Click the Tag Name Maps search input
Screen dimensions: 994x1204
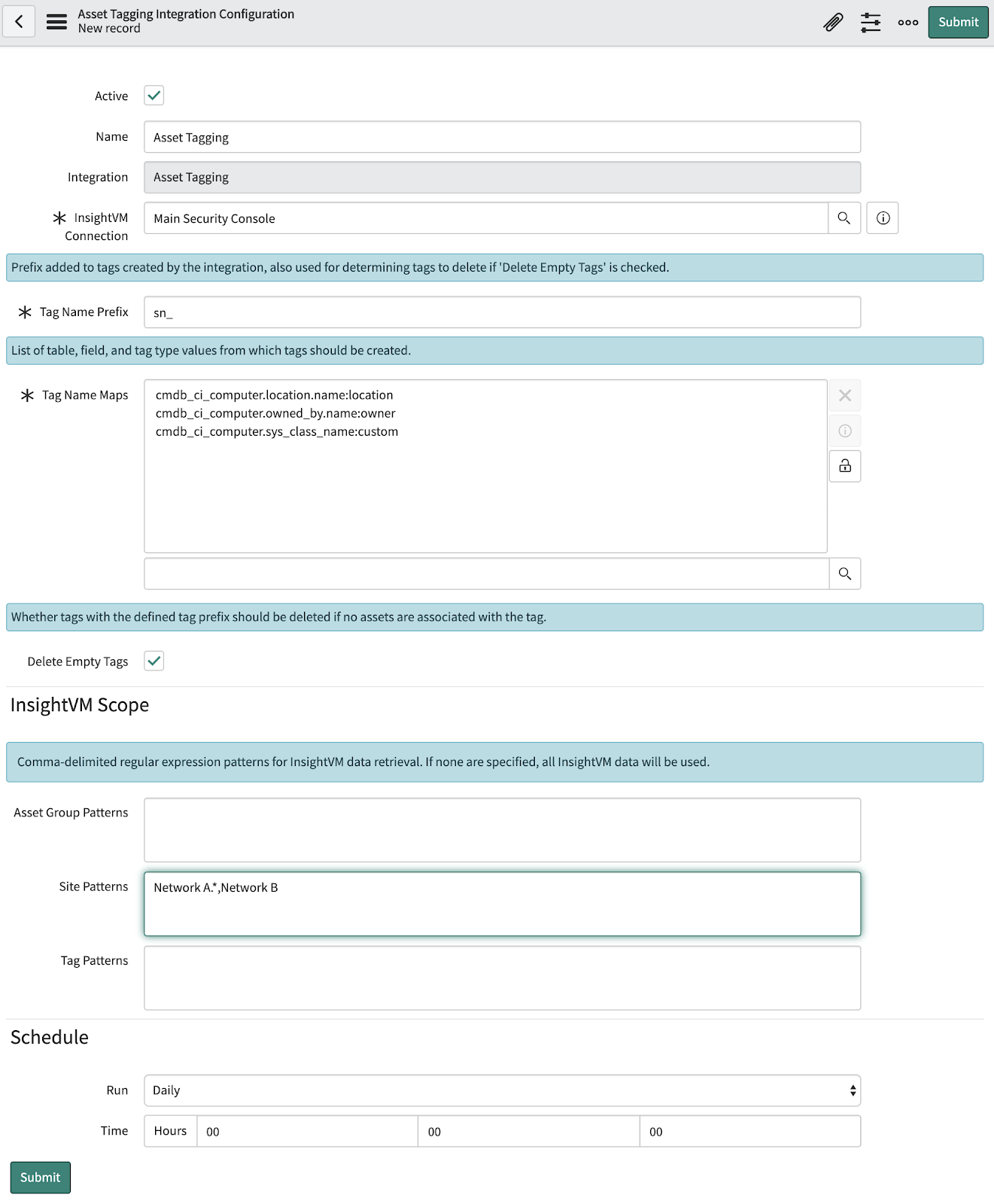click(x=487, y=574)
